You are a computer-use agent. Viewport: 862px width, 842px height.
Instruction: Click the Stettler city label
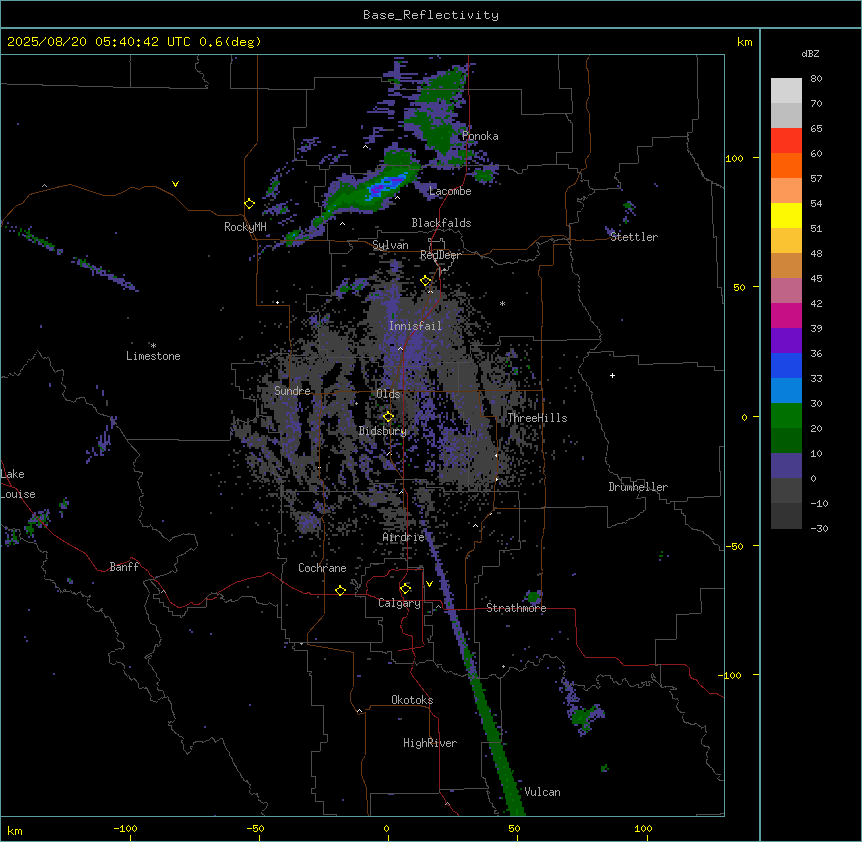pos(634,237)
